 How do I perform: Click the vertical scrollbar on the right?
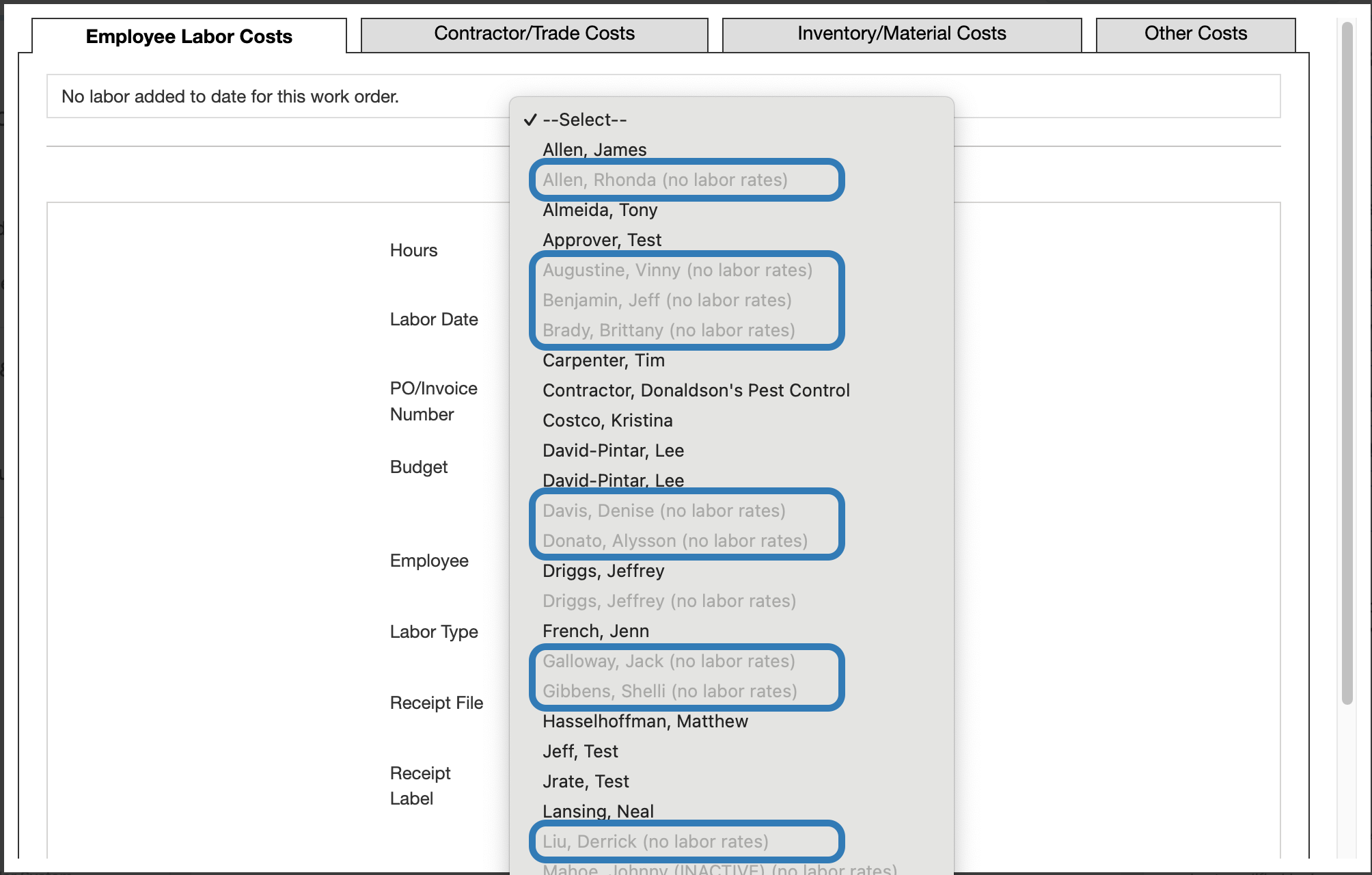click(x=1347, y=362)
